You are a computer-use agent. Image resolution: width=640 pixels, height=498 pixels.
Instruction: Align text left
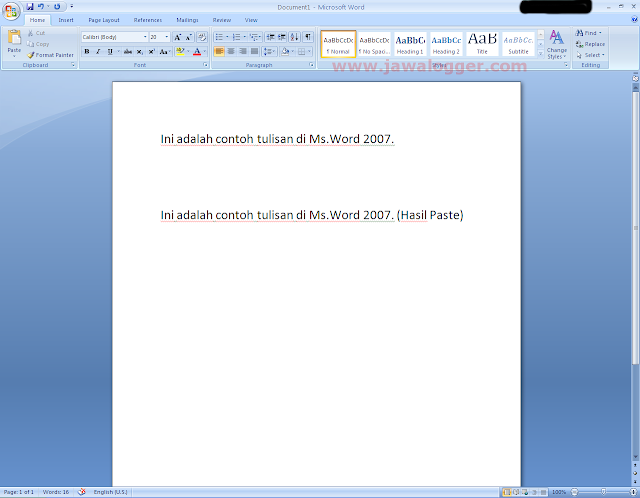click(219, 51)
